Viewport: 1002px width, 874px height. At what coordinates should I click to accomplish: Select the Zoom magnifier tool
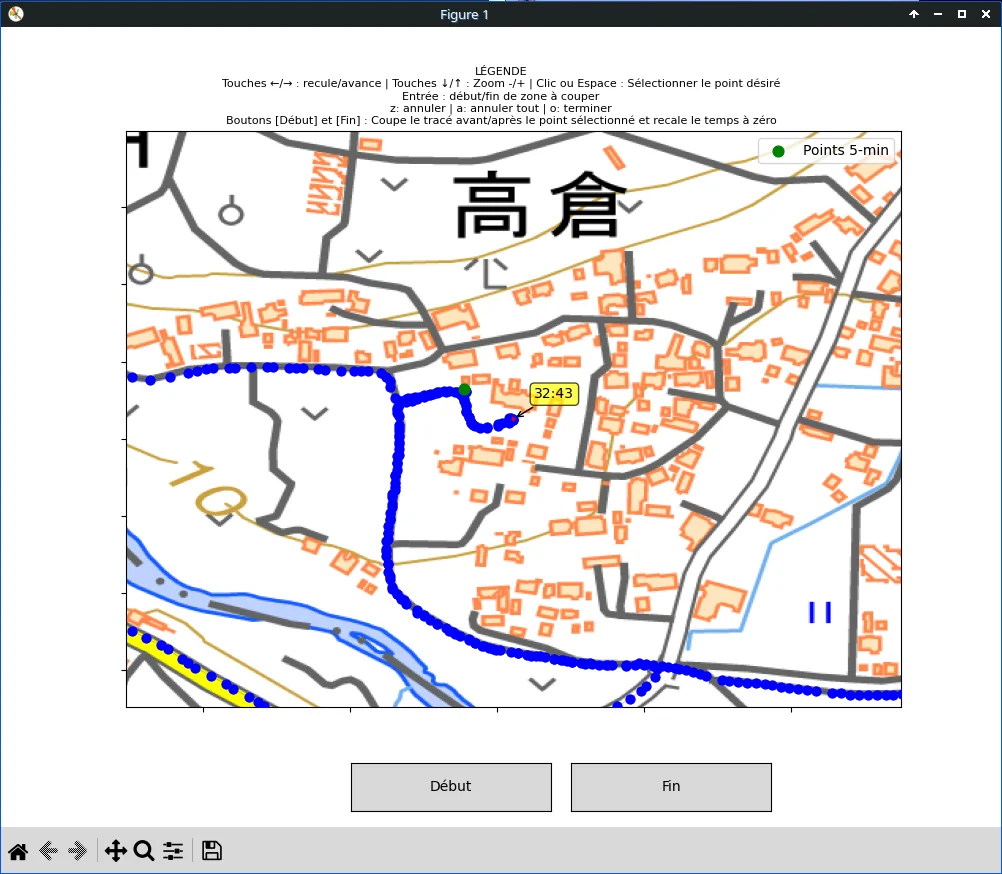point(144,851)
